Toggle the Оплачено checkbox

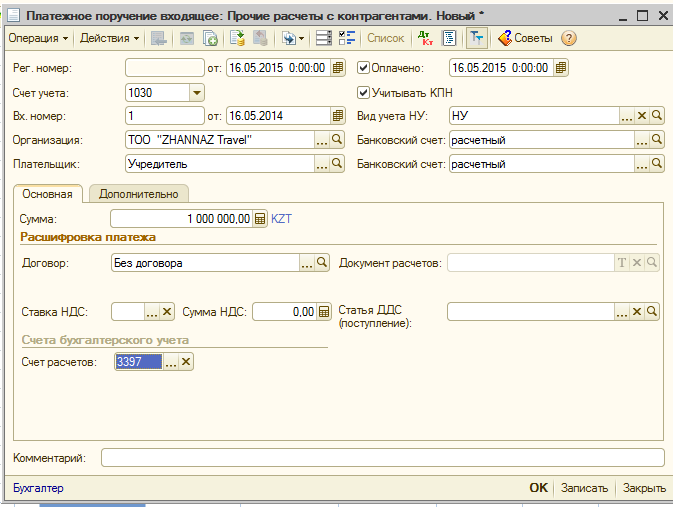click(363, 68)
